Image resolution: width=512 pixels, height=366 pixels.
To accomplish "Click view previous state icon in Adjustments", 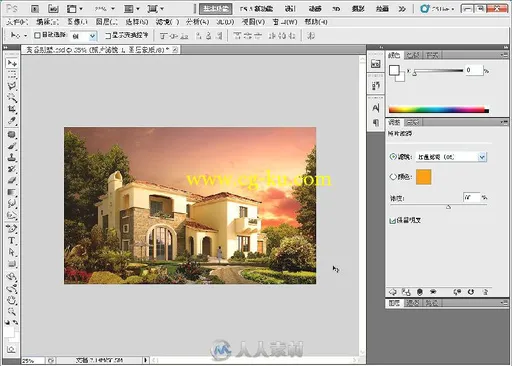I will pyautogui.click(x=457, y=292).
